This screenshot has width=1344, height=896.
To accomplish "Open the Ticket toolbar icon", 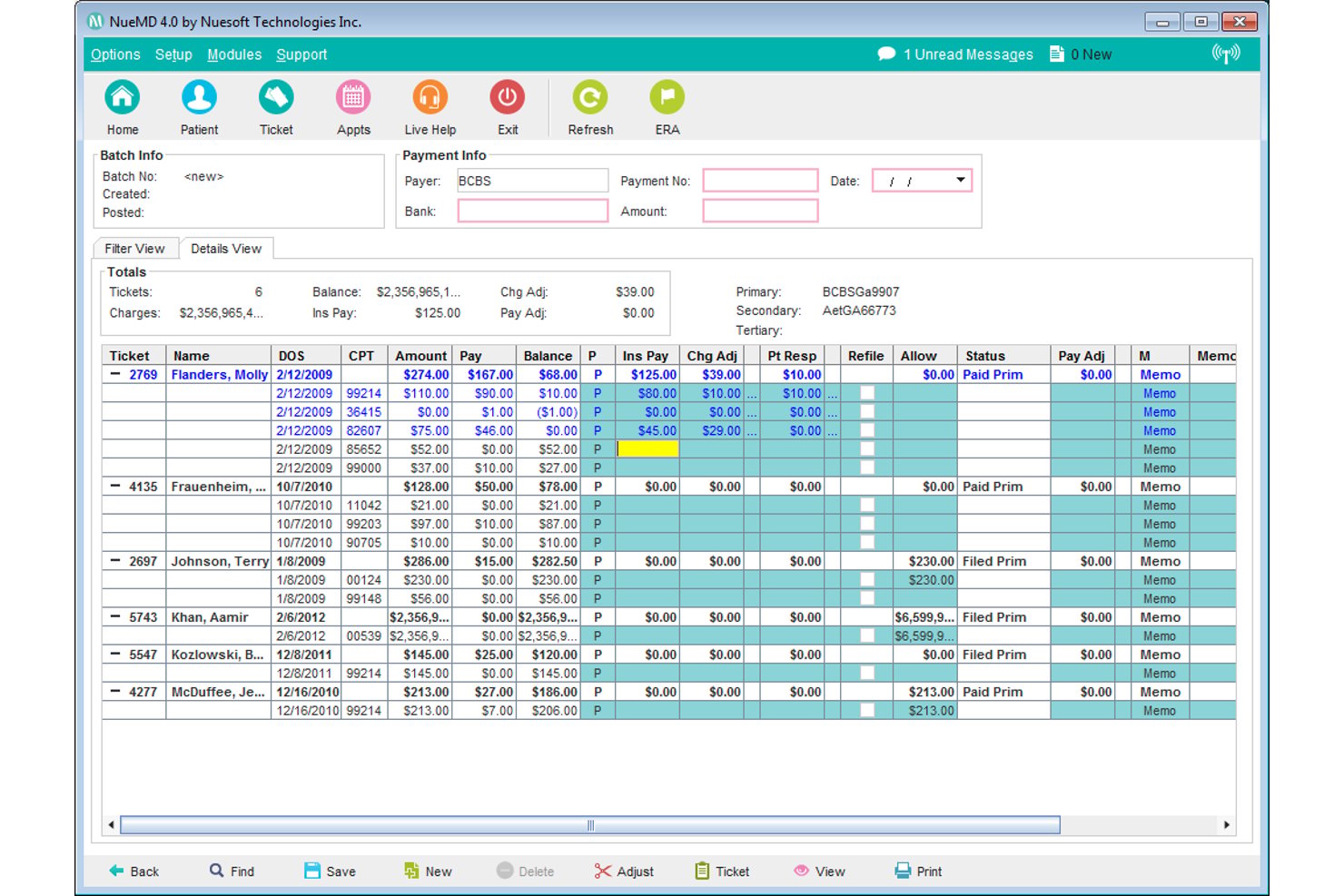I will point(276,97).
